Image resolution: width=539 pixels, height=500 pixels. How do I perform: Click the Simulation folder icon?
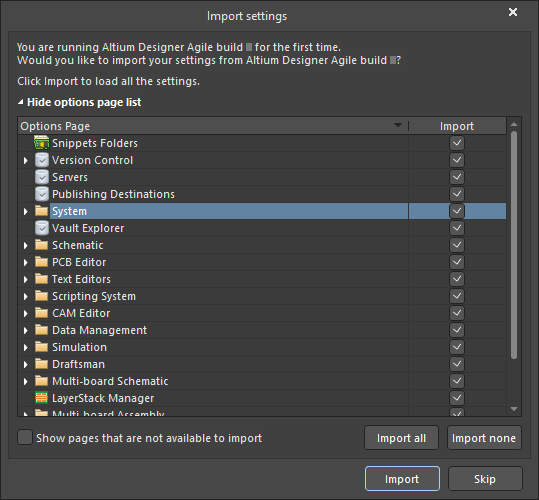pos(42,347)
